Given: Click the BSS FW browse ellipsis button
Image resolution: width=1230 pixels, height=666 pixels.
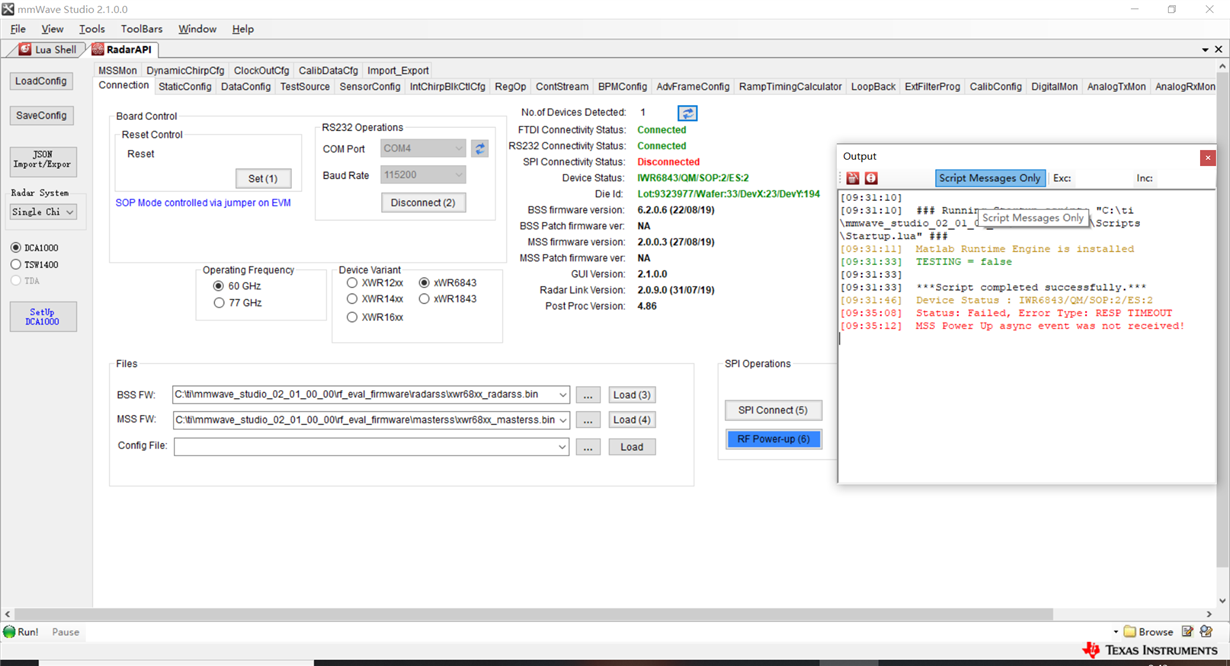Looking at the screenshot, I should 589,395.
